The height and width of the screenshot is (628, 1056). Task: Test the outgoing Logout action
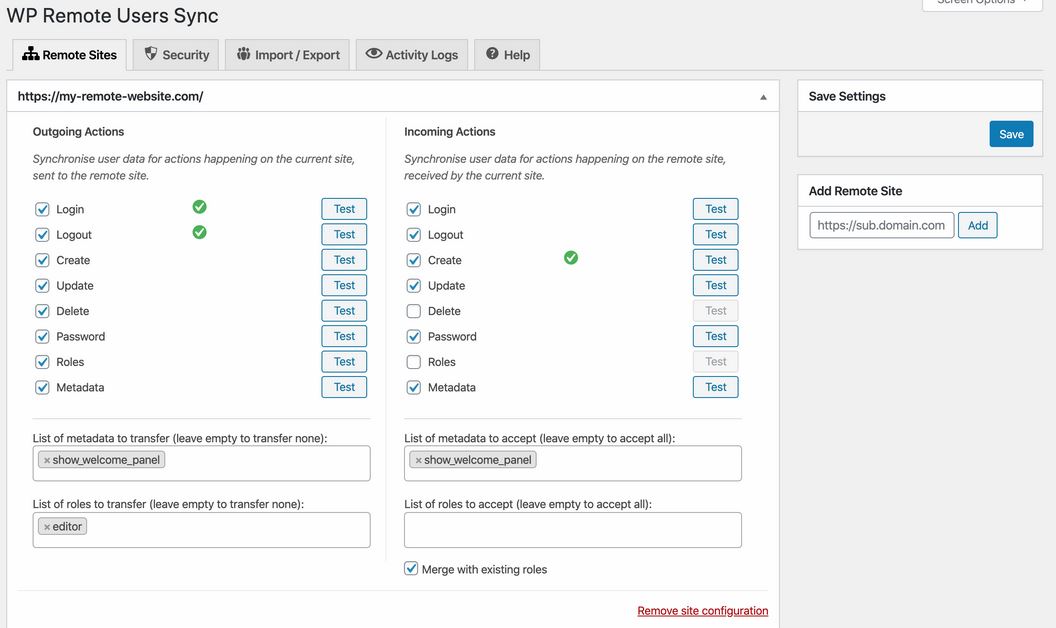click(344, 234)
